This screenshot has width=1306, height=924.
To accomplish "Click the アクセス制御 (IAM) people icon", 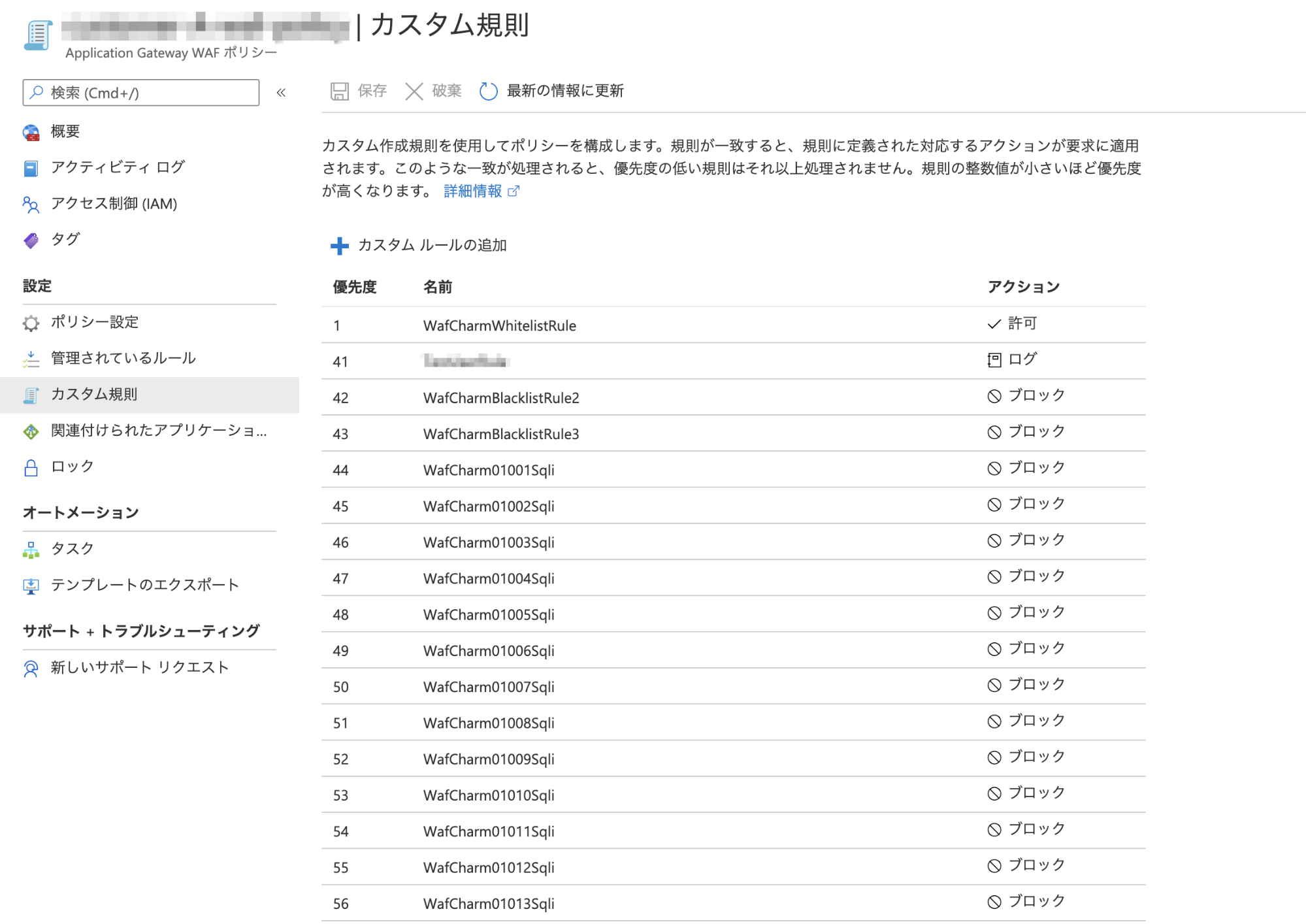I will click(x=31, y=205).
